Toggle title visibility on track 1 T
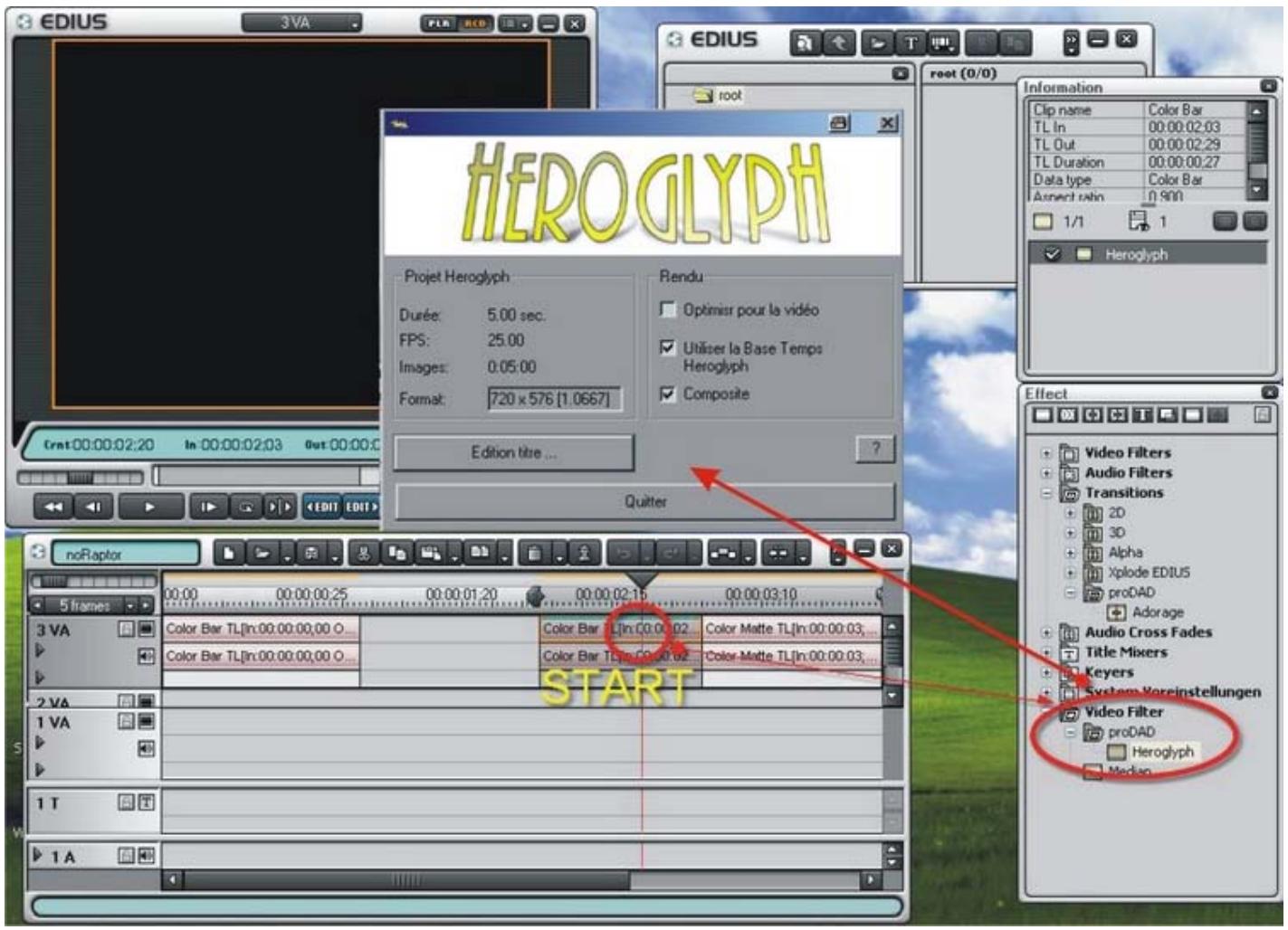This screenshot has height=930, width=1288. coord(146,802)
